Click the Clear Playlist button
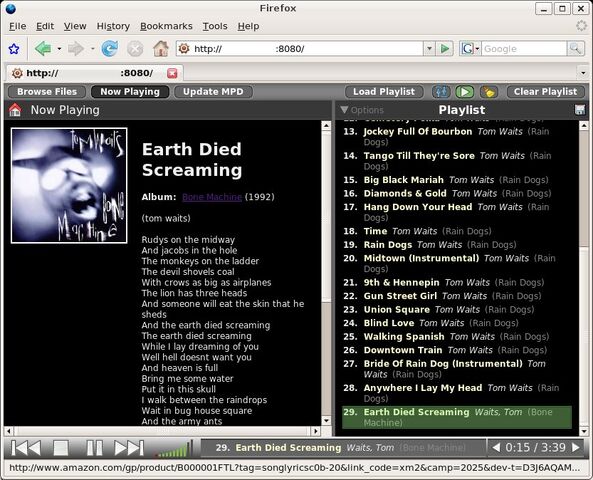The height and width of the screenshot is (480, 593). click(545, 92)
